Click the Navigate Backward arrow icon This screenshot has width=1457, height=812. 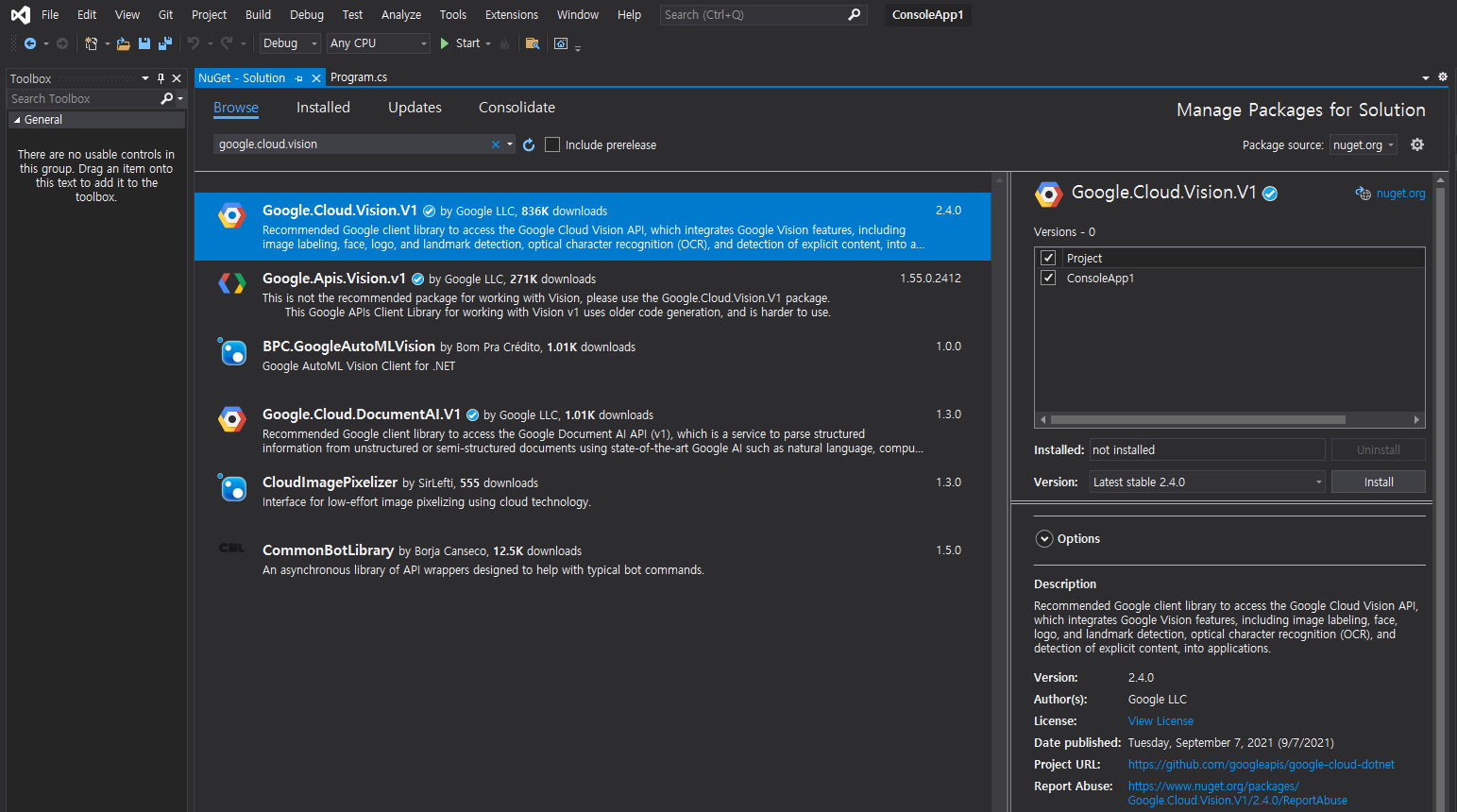(30, 43)
